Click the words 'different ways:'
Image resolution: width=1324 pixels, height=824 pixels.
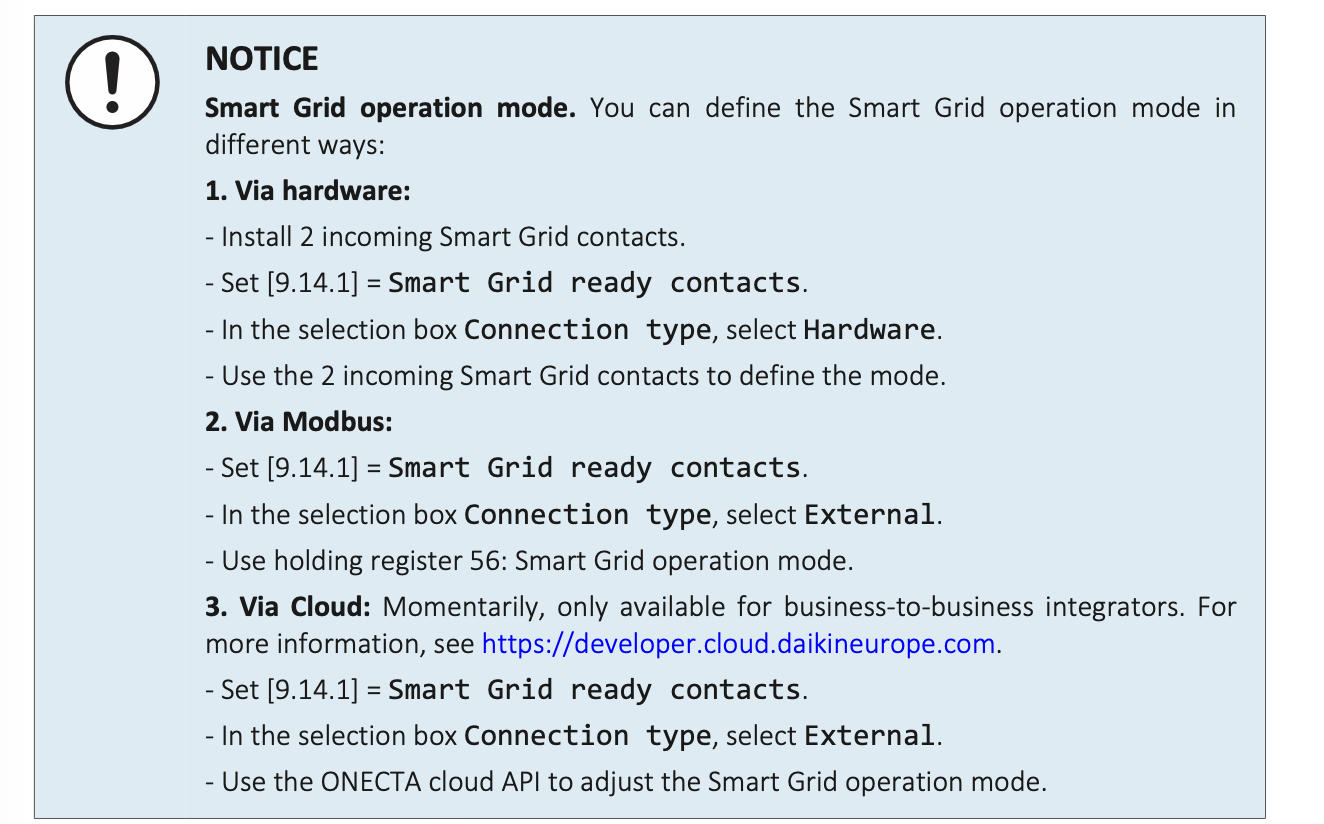[295, 145]
